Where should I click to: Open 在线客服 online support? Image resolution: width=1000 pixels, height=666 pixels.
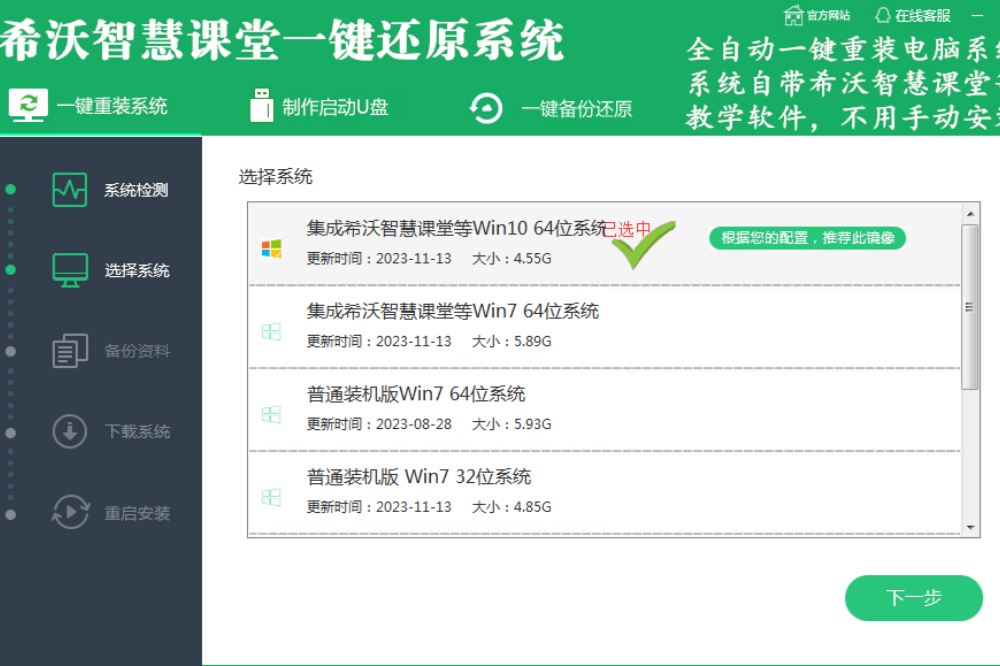(x=922, y=15)
